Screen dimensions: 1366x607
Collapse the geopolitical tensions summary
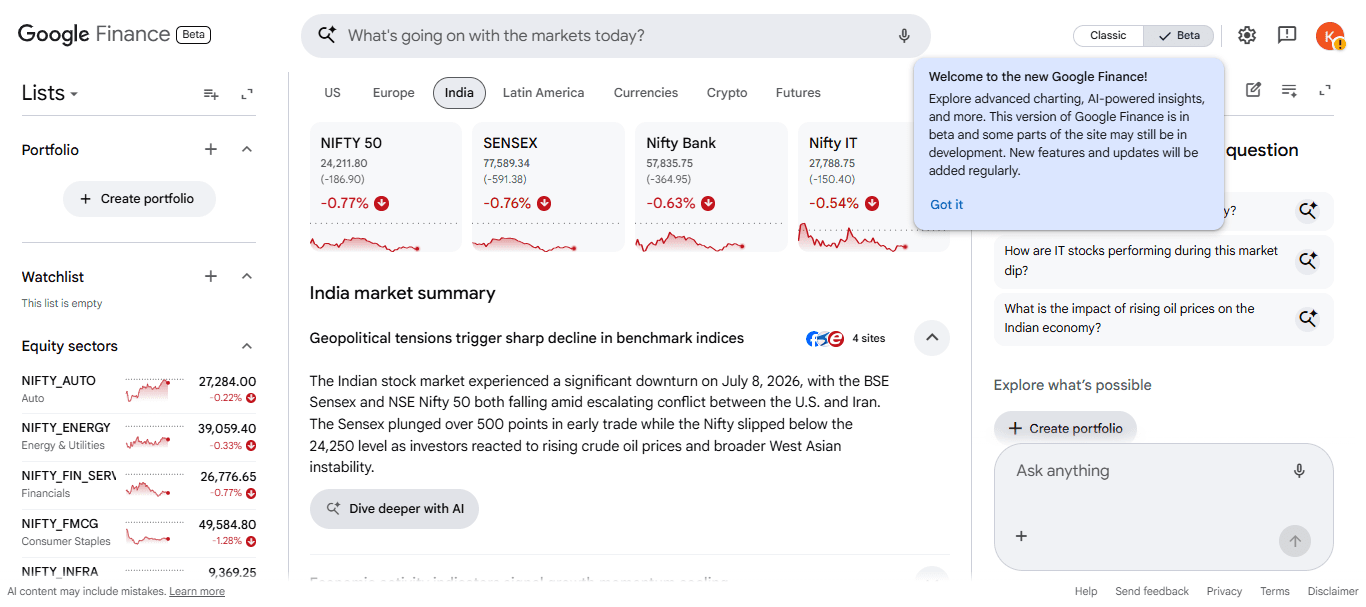point(932,338)
